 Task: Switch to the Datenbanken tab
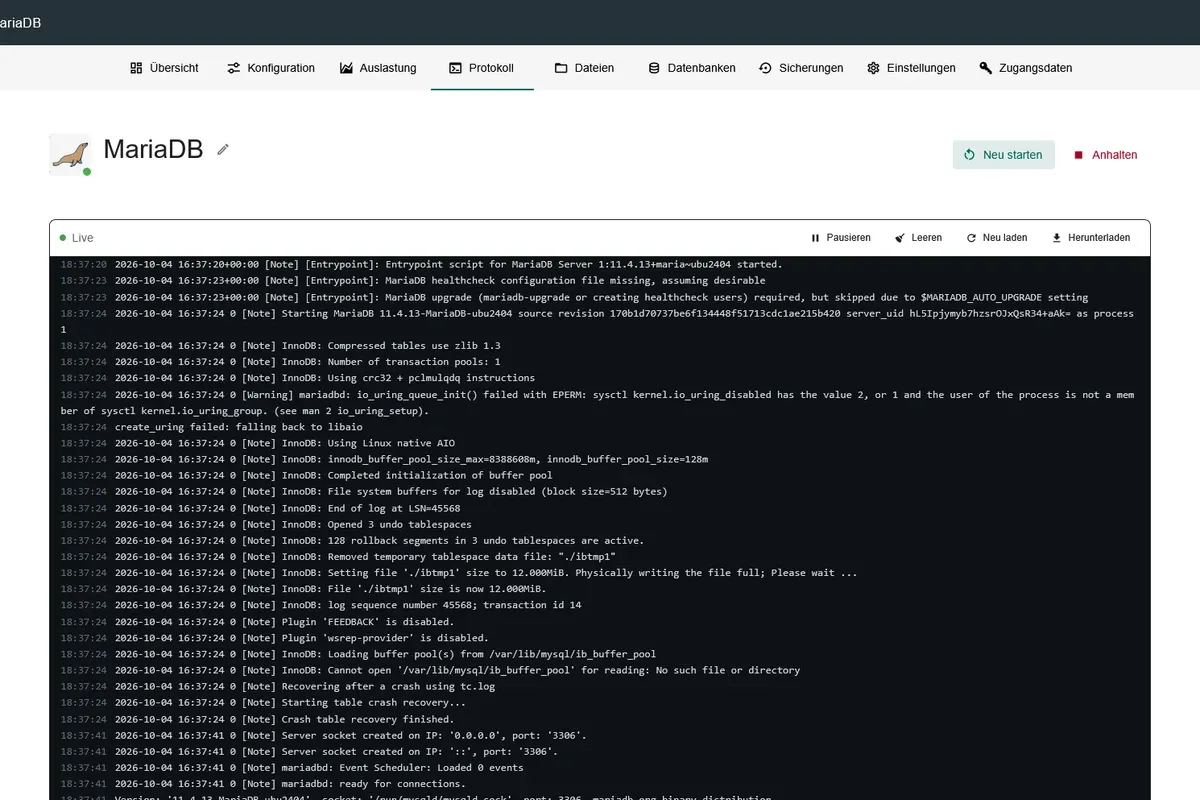coord(692,68)
